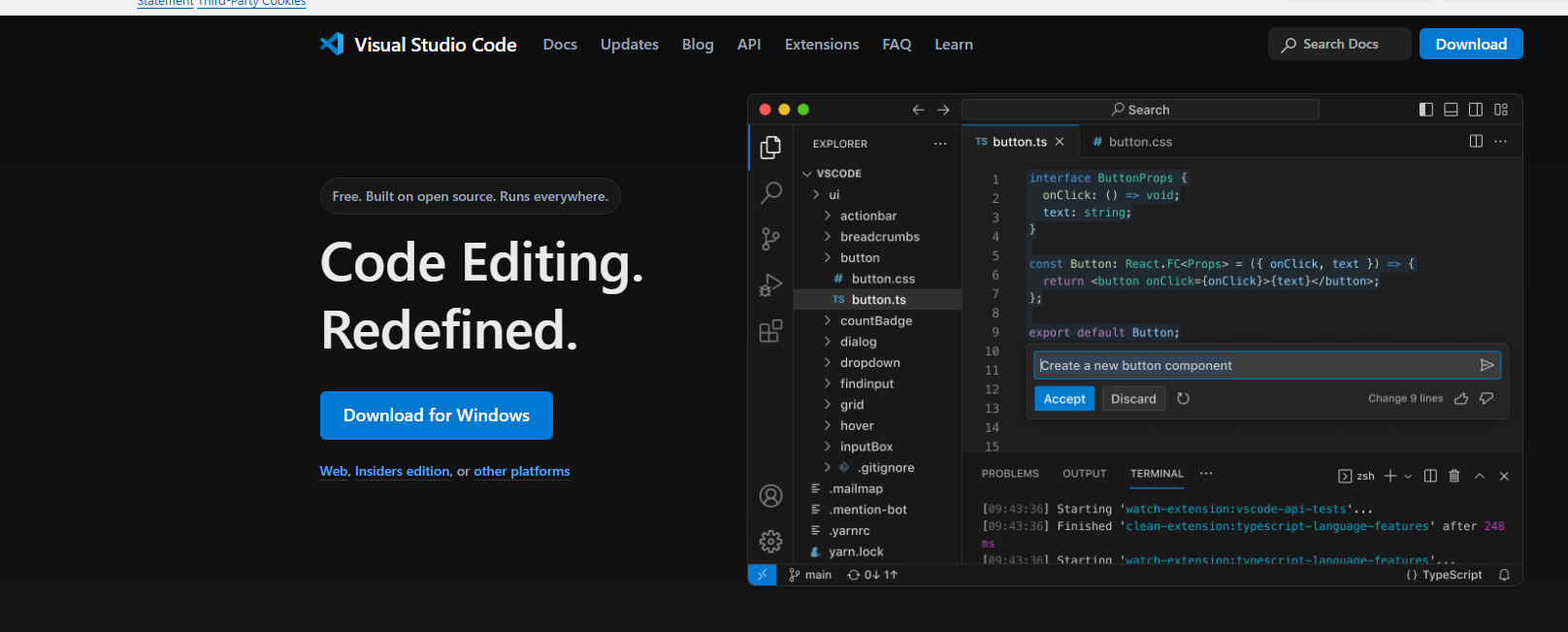Open Extensions in site navigation

click(822, 45)
